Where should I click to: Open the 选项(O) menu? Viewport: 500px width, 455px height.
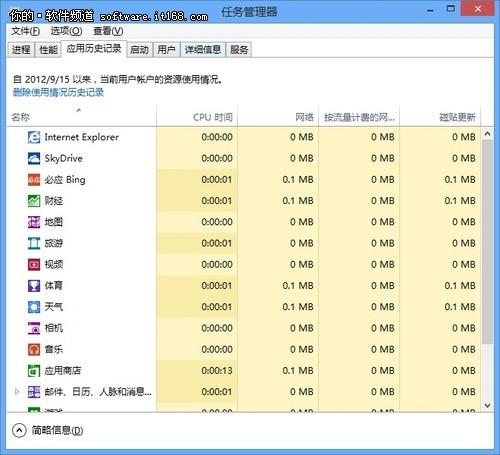pyautogui.click(x=66, y=31)
